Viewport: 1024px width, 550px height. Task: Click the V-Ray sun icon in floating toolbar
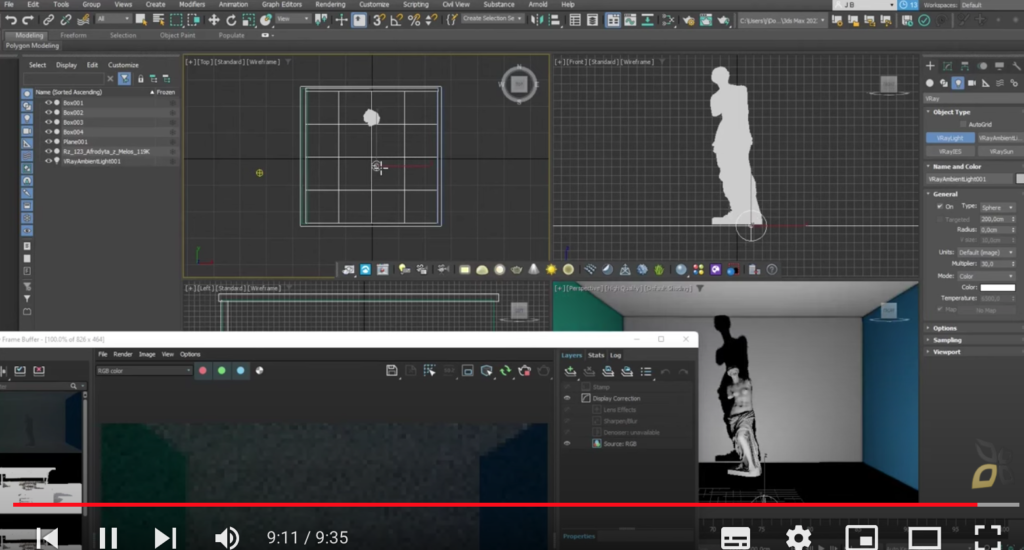(x=551, y=269)
